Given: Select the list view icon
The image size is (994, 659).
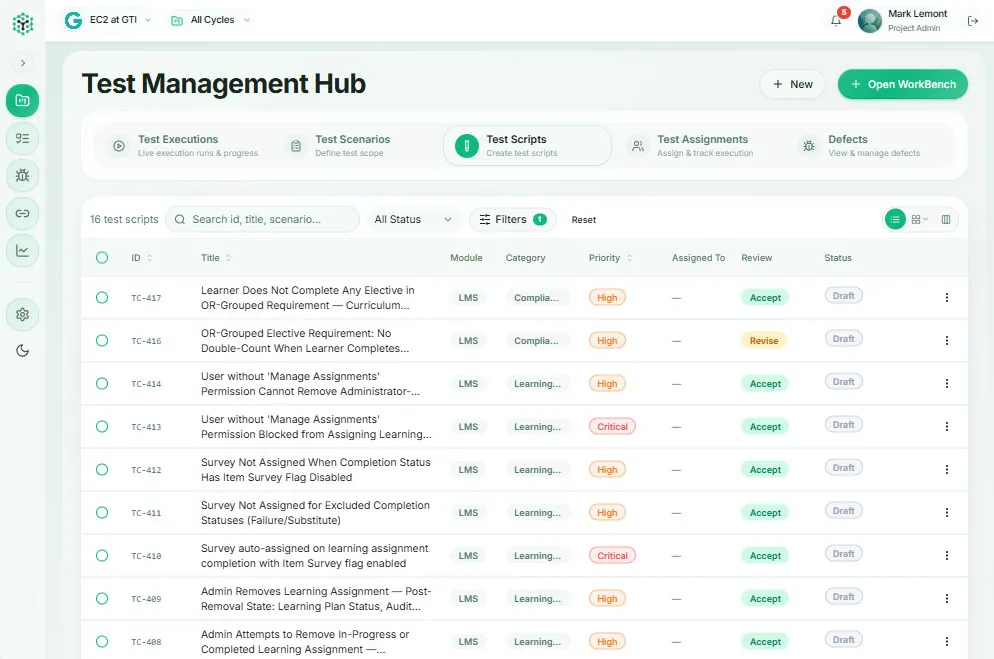Looking at the screenshot, I should [894, 219].
